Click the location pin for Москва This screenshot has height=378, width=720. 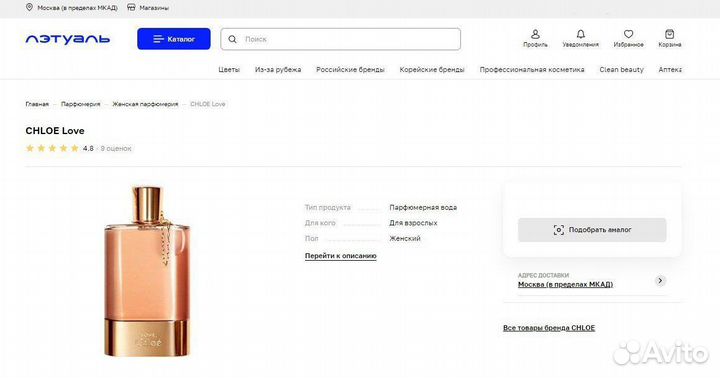pos(29,7)
